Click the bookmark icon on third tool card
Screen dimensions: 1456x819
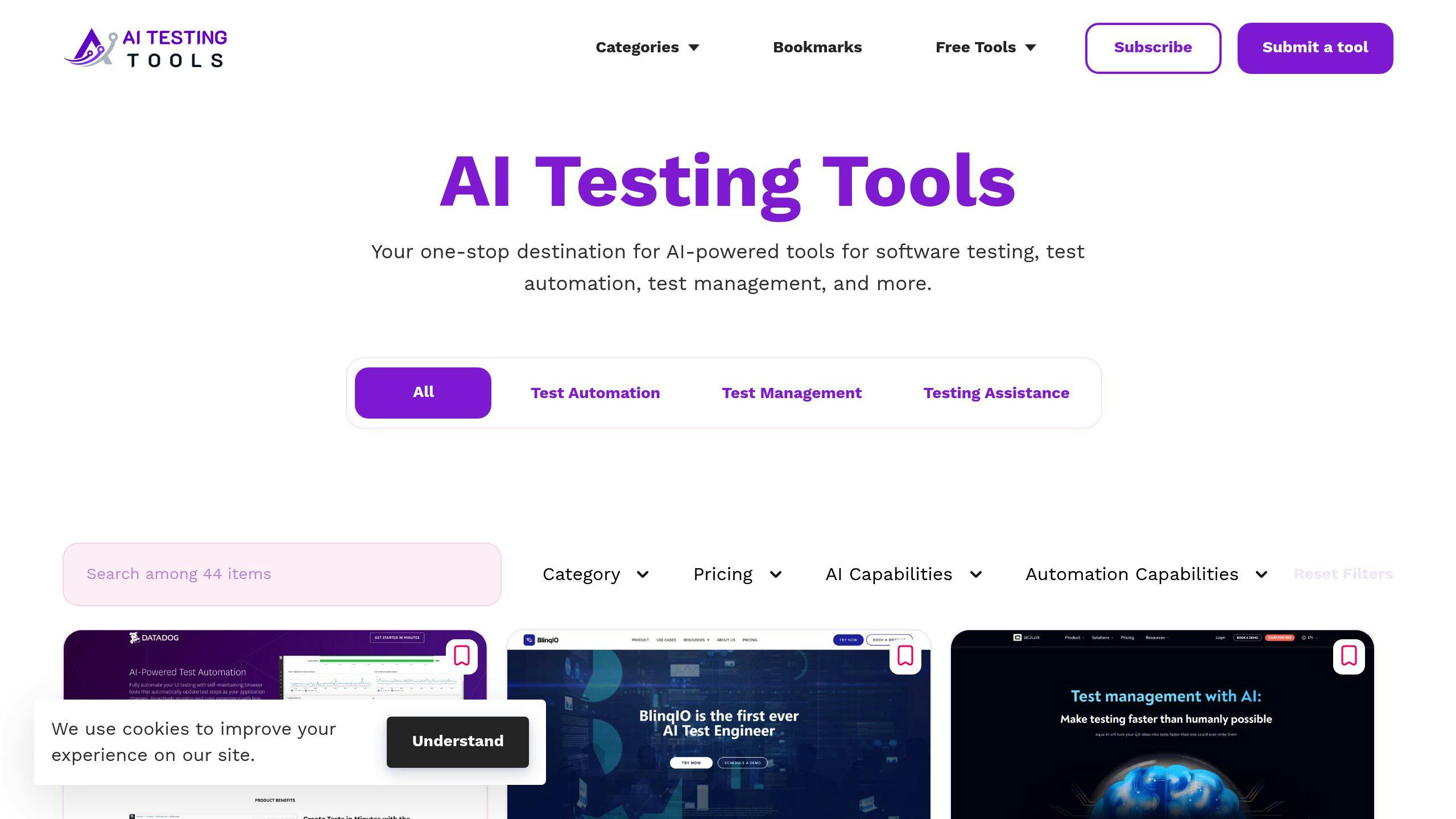(1348, 656)
